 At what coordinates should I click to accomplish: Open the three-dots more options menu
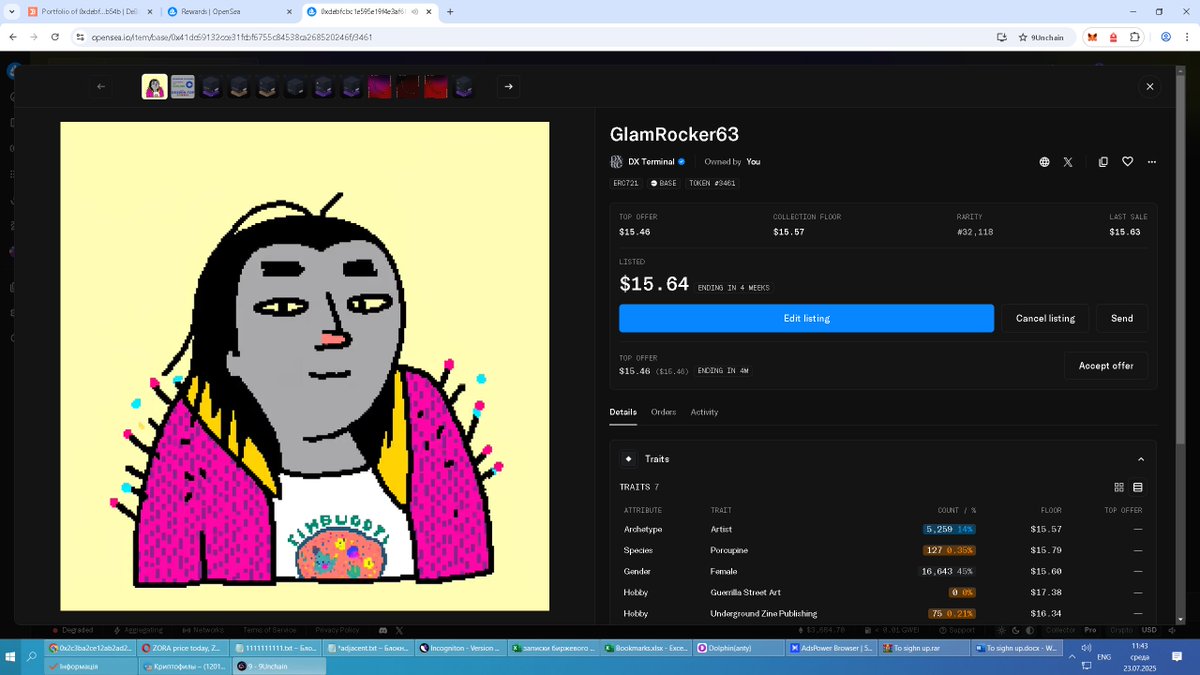pos(1152,162)
